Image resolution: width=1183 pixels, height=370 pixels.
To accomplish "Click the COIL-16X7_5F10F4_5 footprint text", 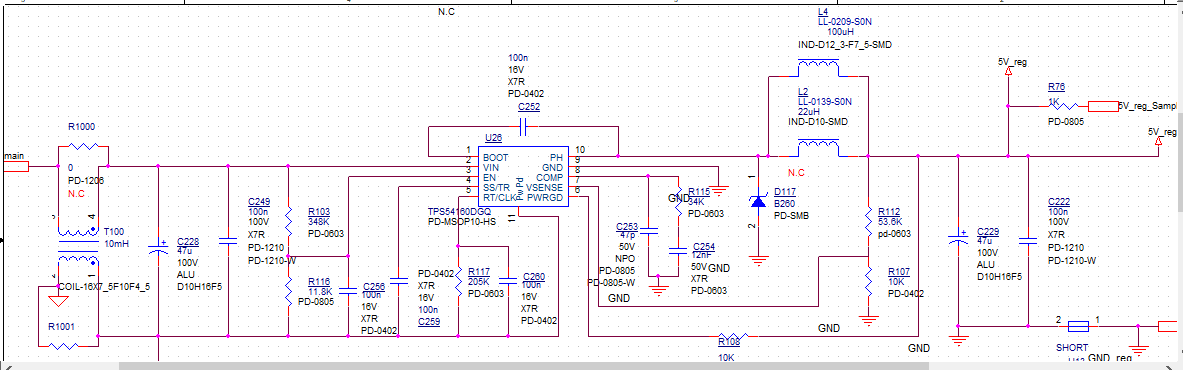I will coord(104,287).
